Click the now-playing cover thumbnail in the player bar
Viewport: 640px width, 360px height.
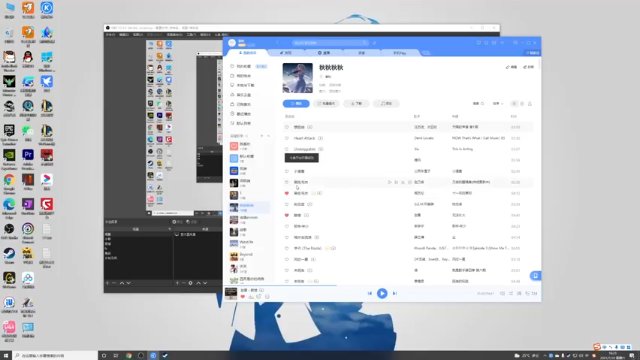coord(231,293)
